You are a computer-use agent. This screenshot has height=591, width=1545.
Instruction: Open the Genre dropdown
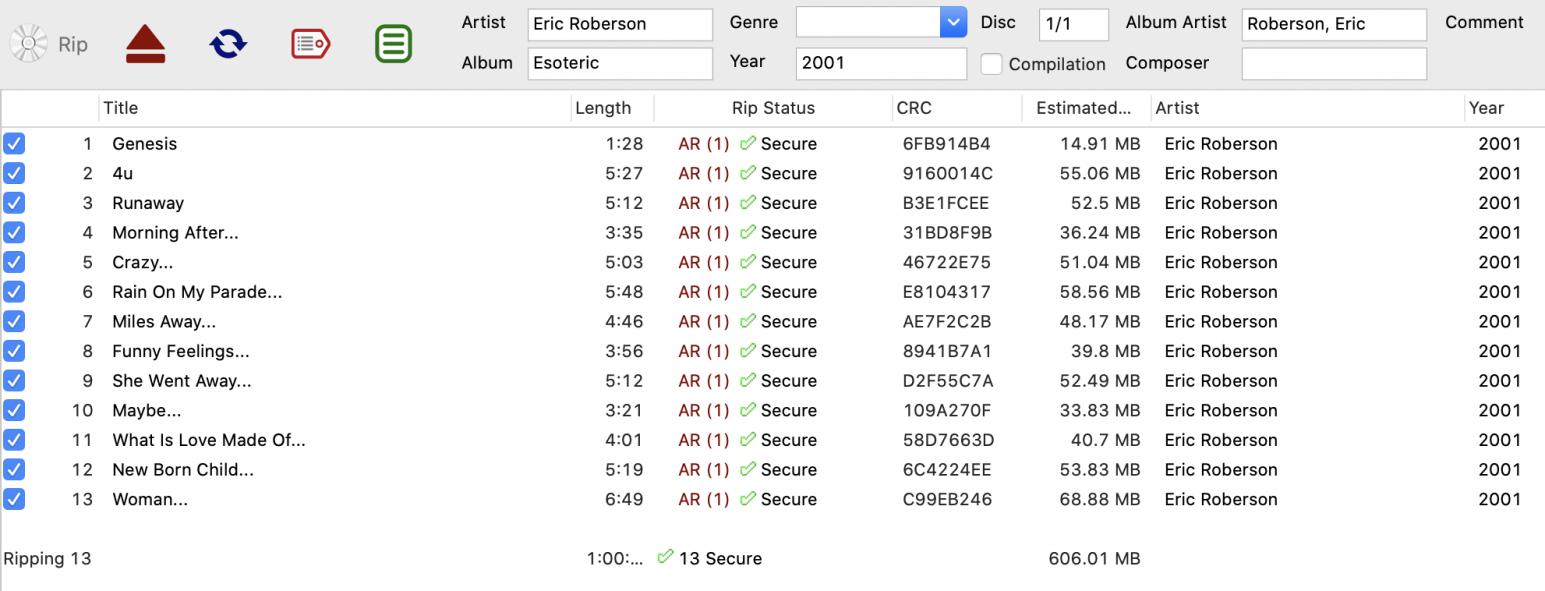[x=953, y=22]
